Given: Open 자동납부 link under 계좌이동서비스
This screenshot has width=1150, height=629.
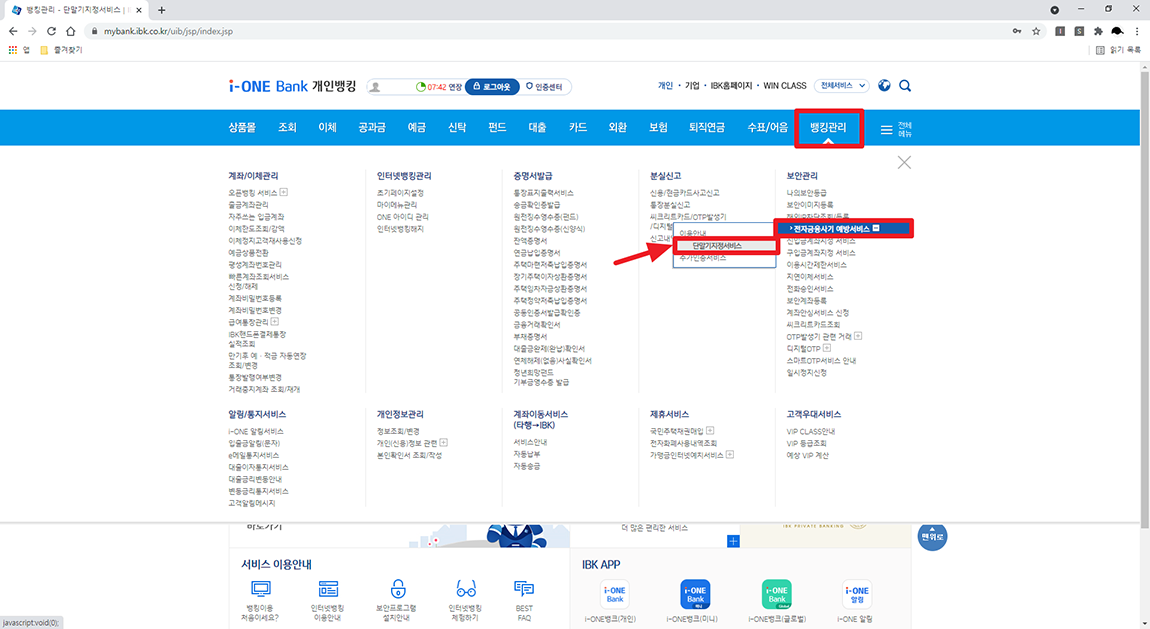Looking at the screenshot, I should click(527, 454).
